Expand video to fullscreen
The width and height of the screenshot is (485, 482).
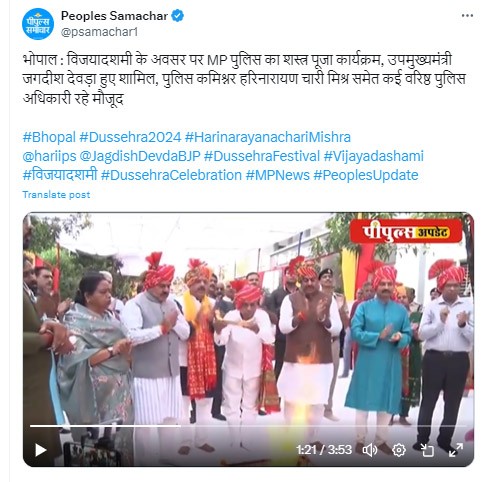tap(456, 450)
